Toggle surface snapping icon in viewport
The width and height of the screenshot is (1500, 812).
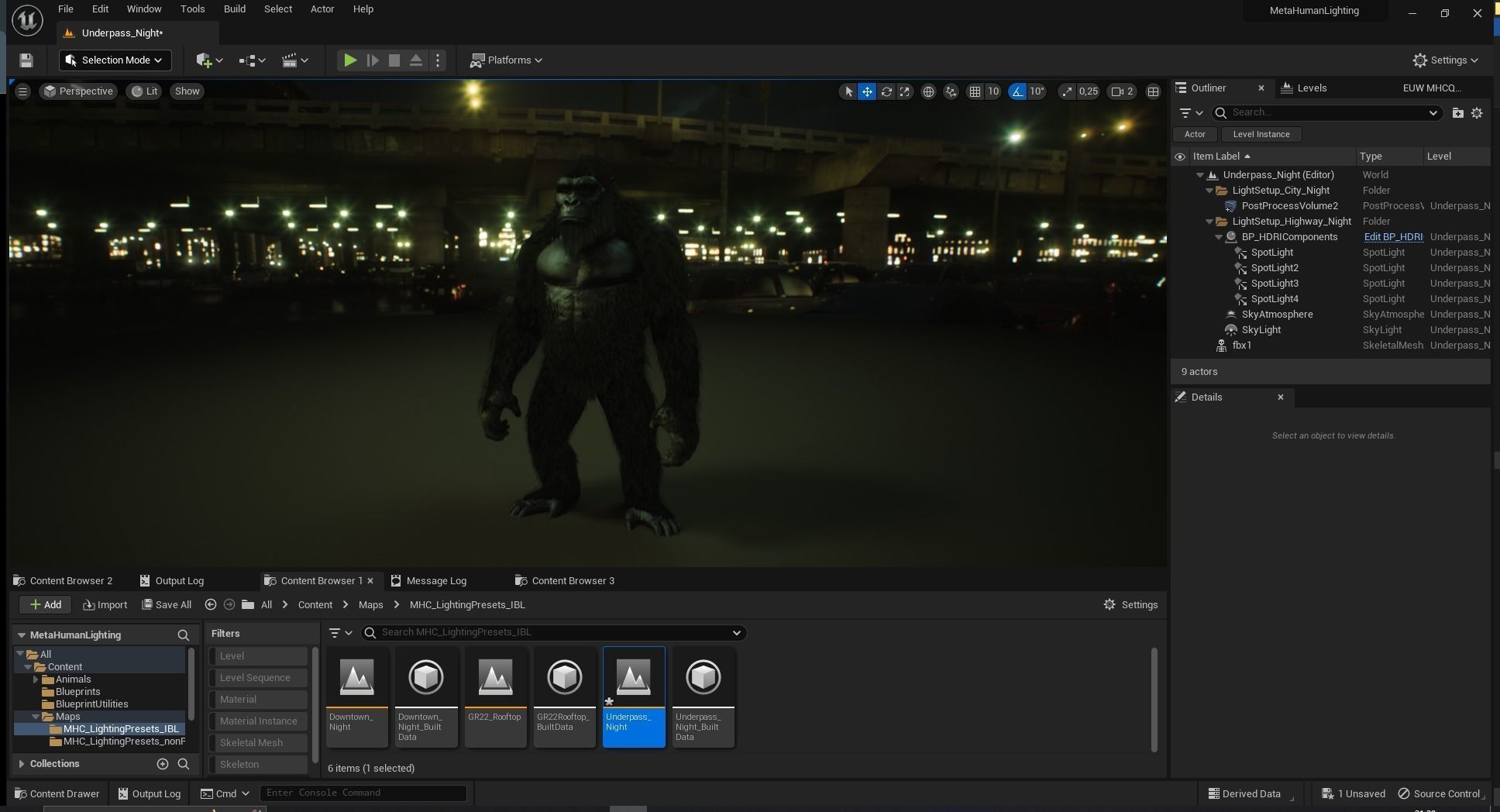(951, 91)
